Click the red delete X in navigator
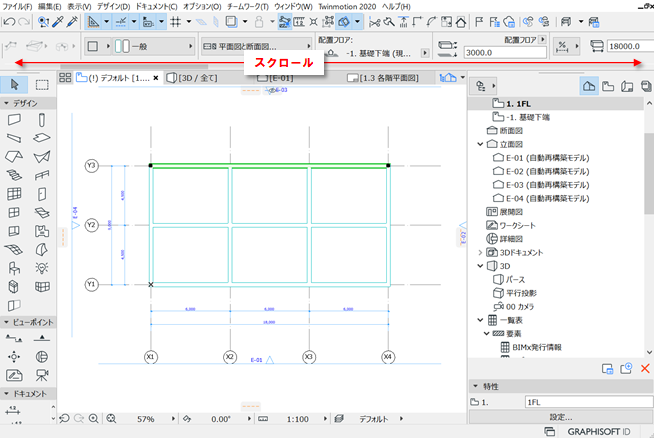This screenshot has height=438, width=658. 645,368
